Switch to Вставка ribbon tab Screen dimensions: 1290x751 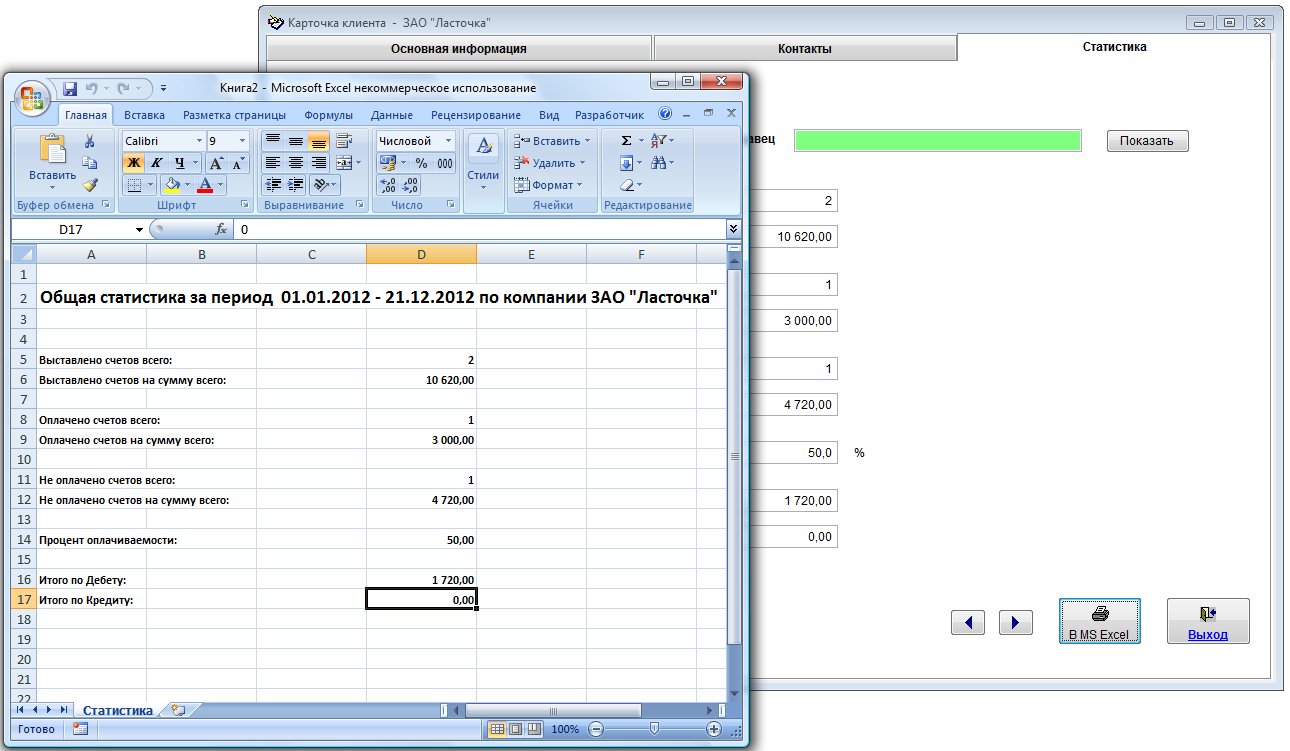146,115
